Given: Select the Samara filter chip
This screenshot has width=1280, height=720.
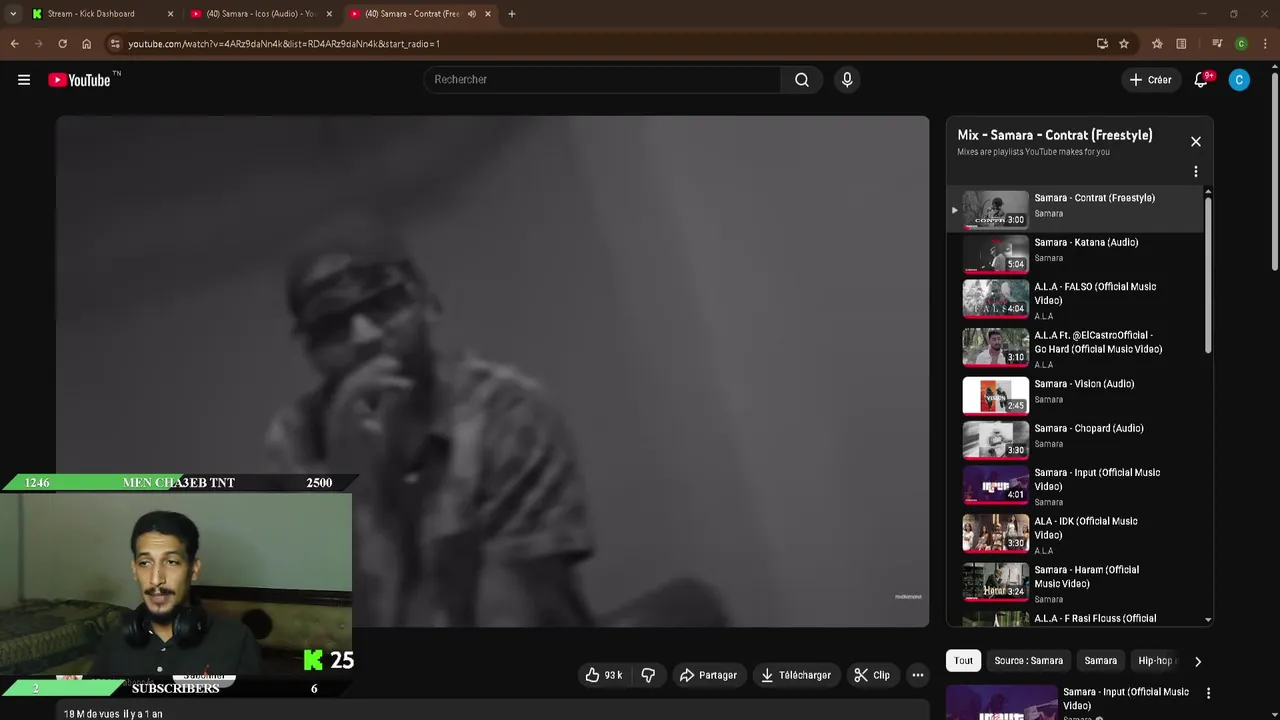Looking at the screenshot, I should click(1100, 661).
